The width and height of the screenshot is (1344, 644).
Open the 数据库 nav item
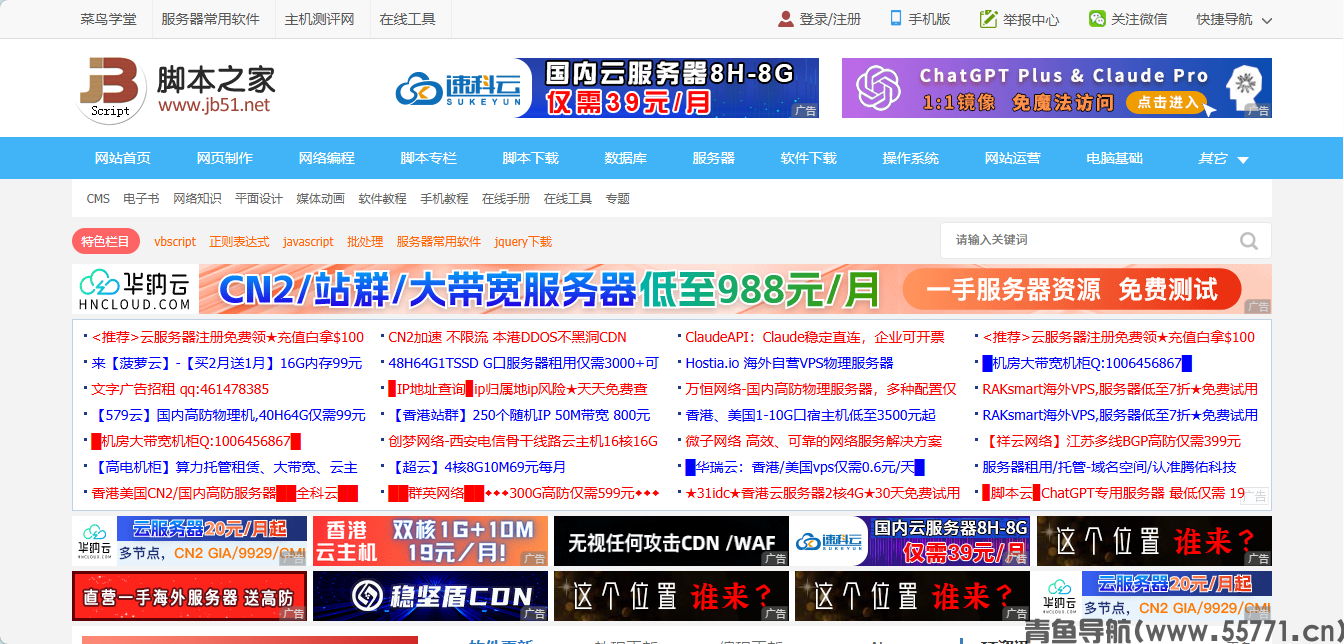pyautogui.click(x=626, y=158)
